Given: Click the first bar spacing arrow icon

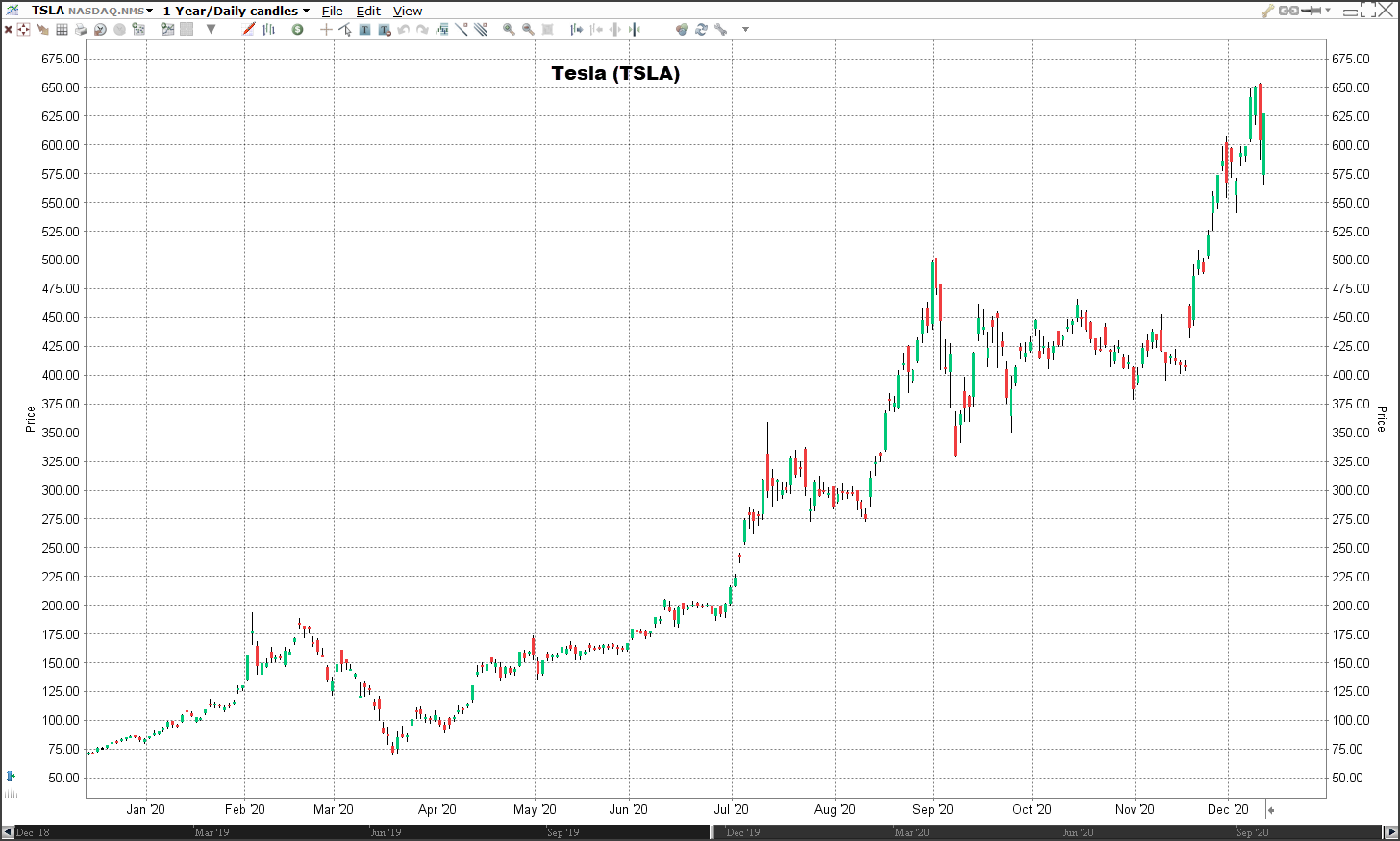Looking at the screenshot, I should (576, 30).
